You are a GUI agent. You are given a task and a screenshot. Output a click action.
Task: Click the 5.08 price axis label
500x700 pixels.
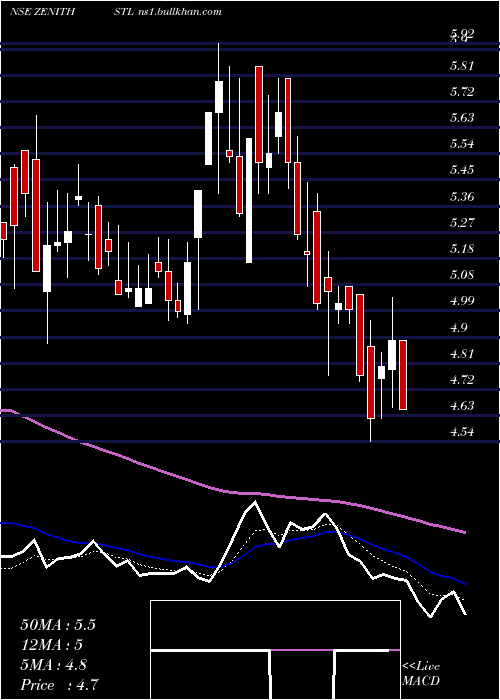[x=462, y=275]
